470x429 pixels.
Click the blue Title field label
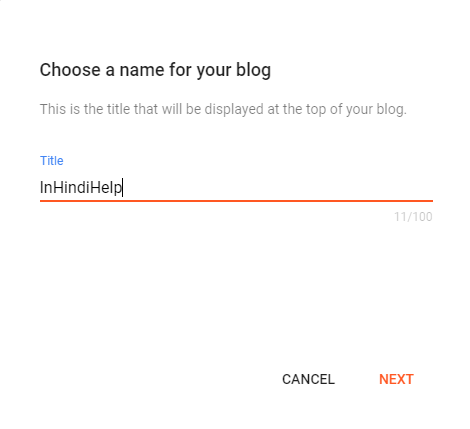(52, 161)
